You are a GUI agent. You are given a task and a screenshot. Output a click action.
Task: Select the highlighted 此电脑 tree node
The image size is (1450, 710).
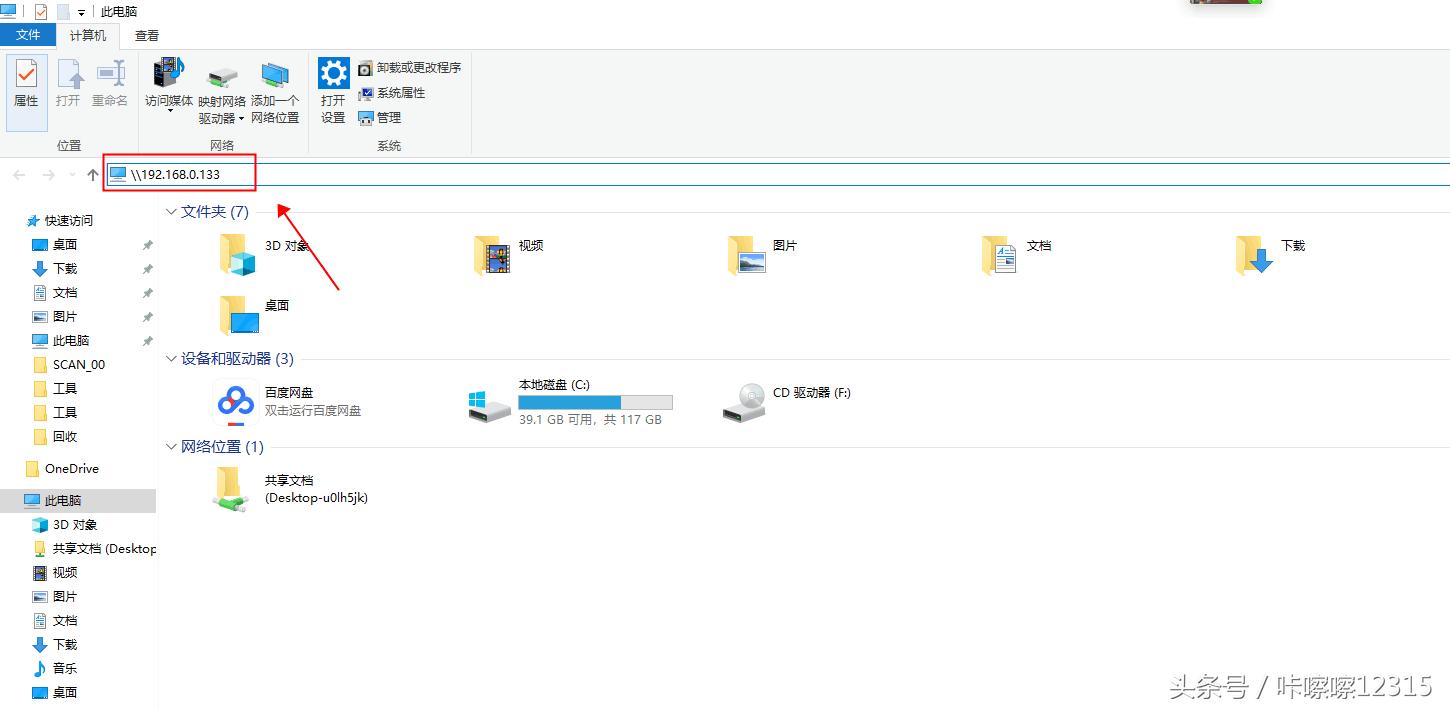[78, 501]
